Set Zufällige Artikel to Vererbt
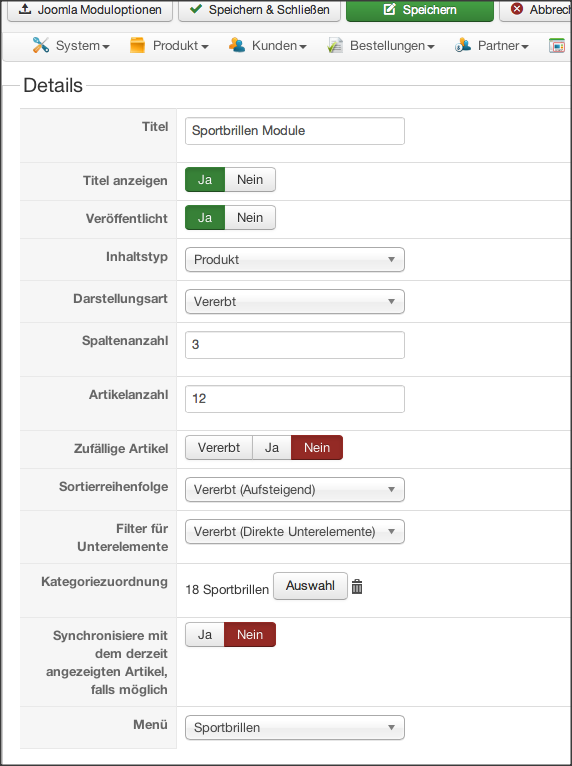572x766 pixels. pyautogui.click(x=219, y=448)
